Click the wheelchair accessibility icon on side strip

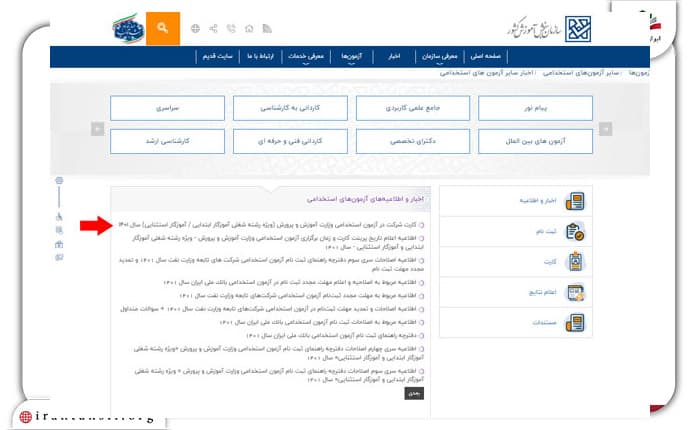[59, 217]
